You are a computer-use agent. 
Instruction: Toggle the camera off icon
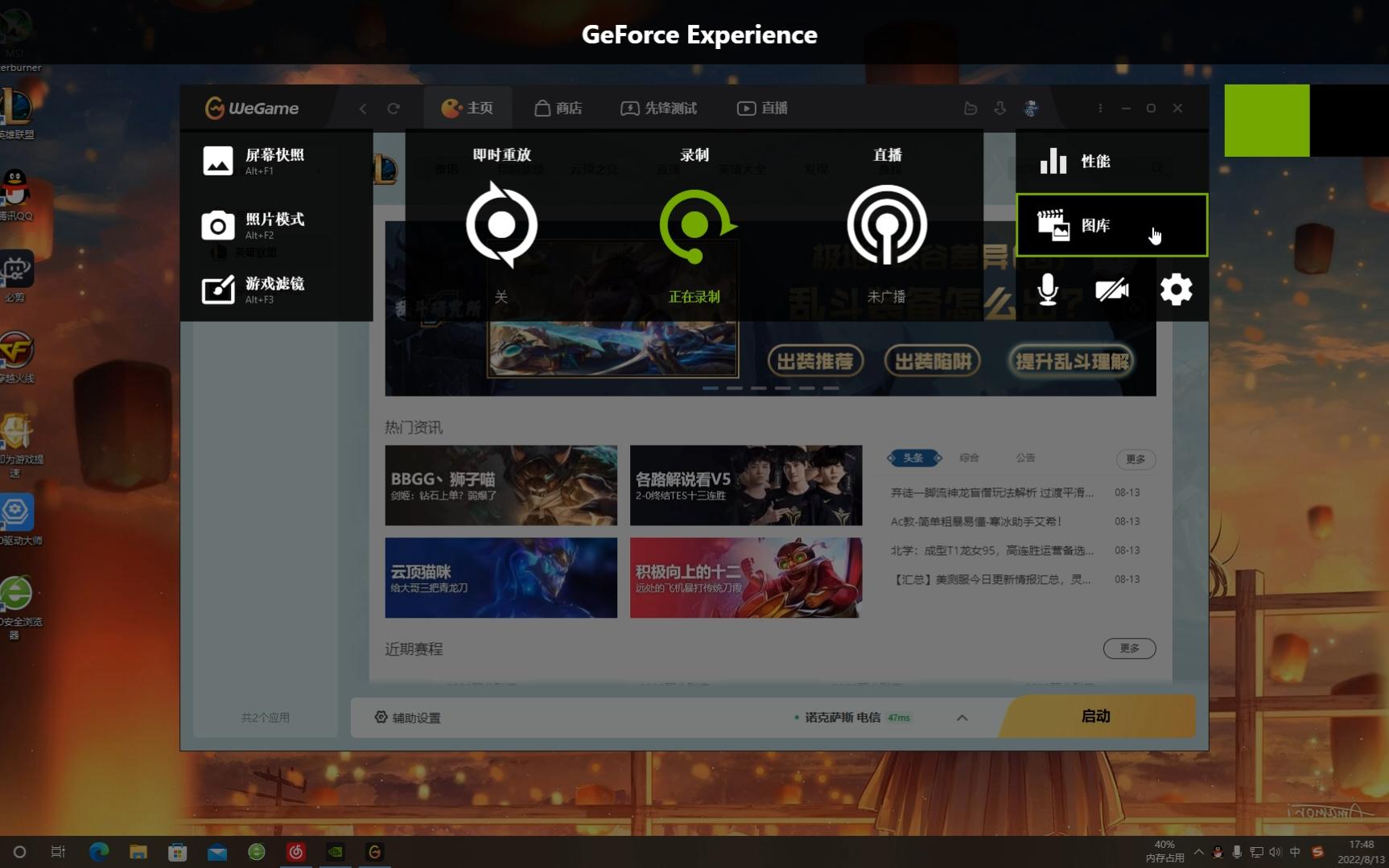pos(1111,290)
